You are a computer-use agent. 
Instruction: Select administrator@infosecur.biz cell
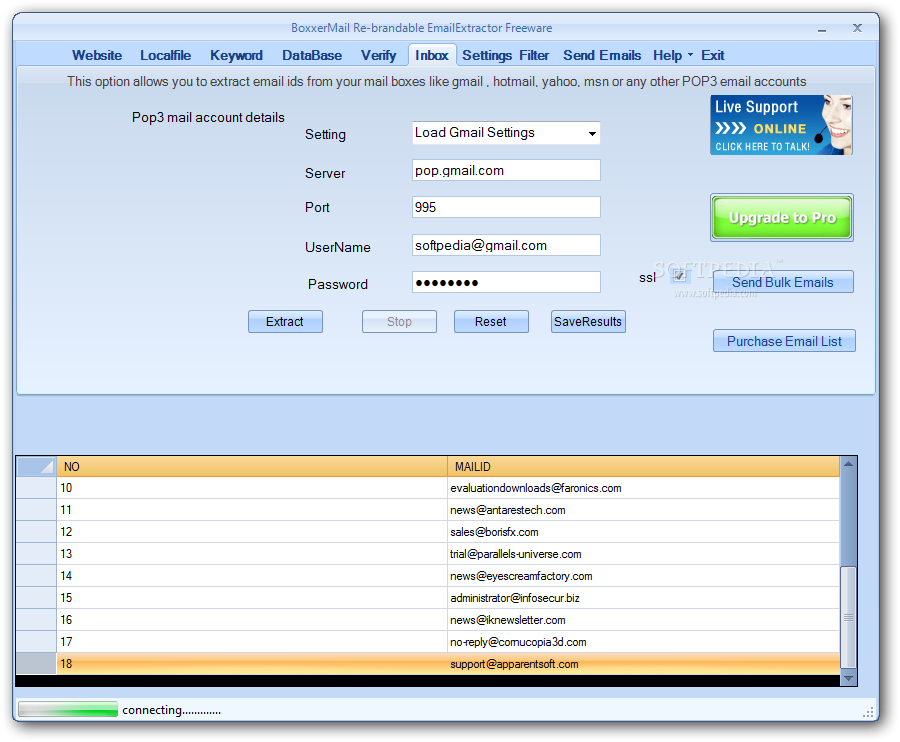[x=643, y=598]
